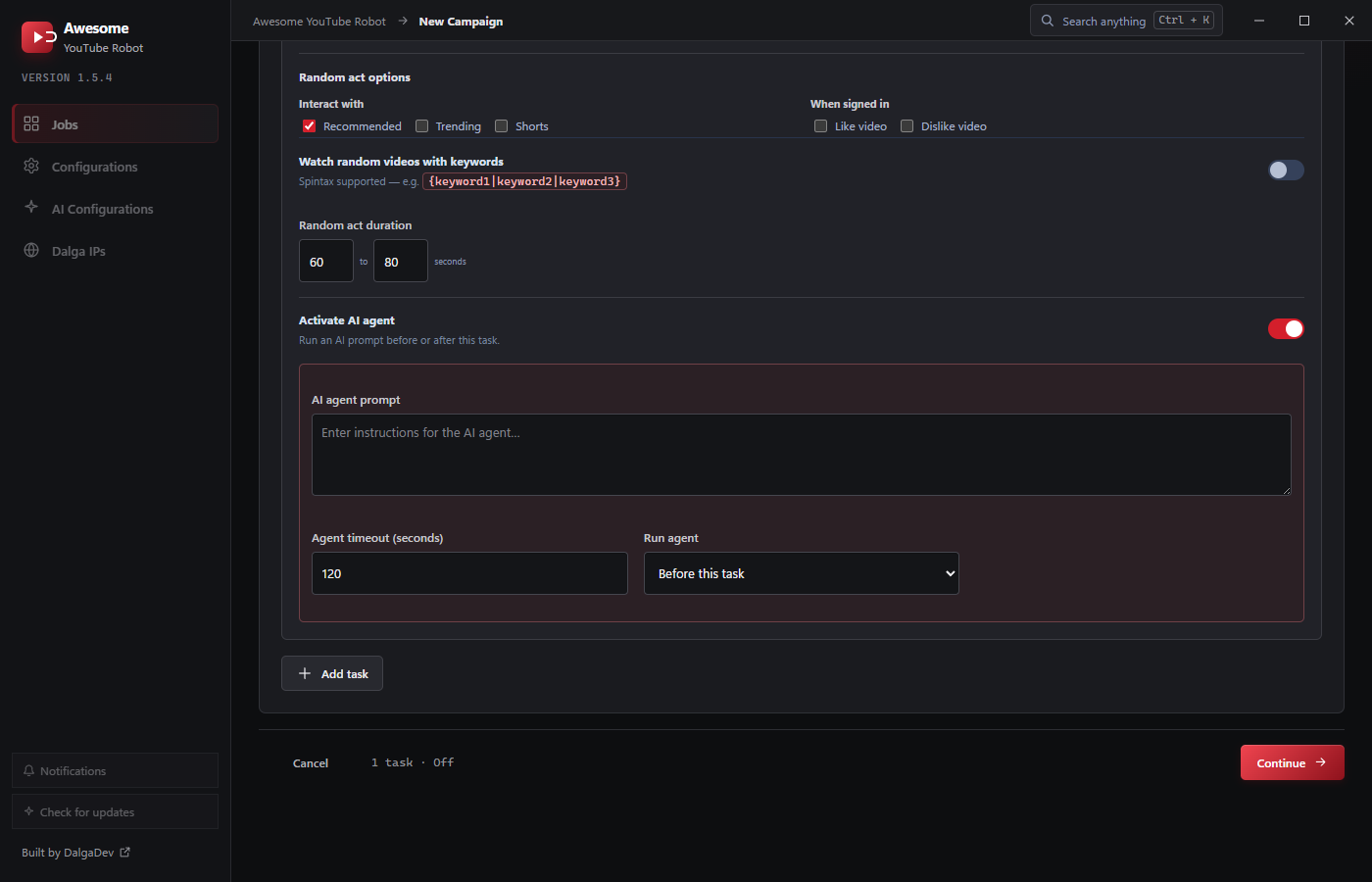
Task: Click the VERSION 1.5.4 label
Action: [67, 77]
